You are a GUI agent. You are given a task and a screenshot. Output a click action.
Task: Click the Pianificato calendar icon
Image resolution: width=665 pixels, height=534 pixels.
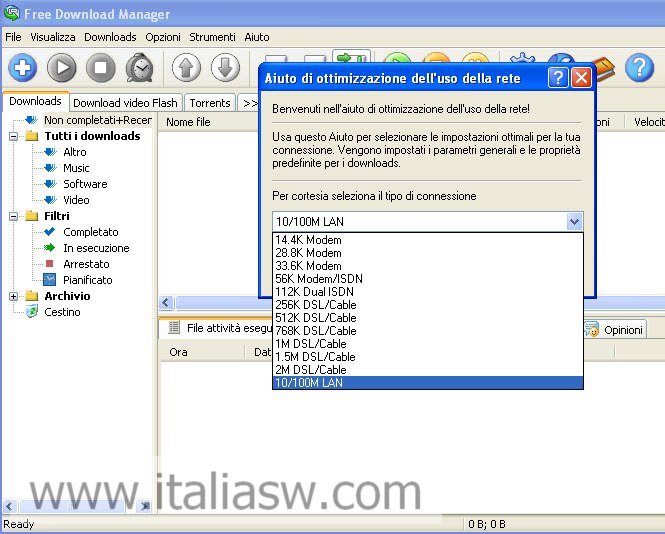(50, 280)
